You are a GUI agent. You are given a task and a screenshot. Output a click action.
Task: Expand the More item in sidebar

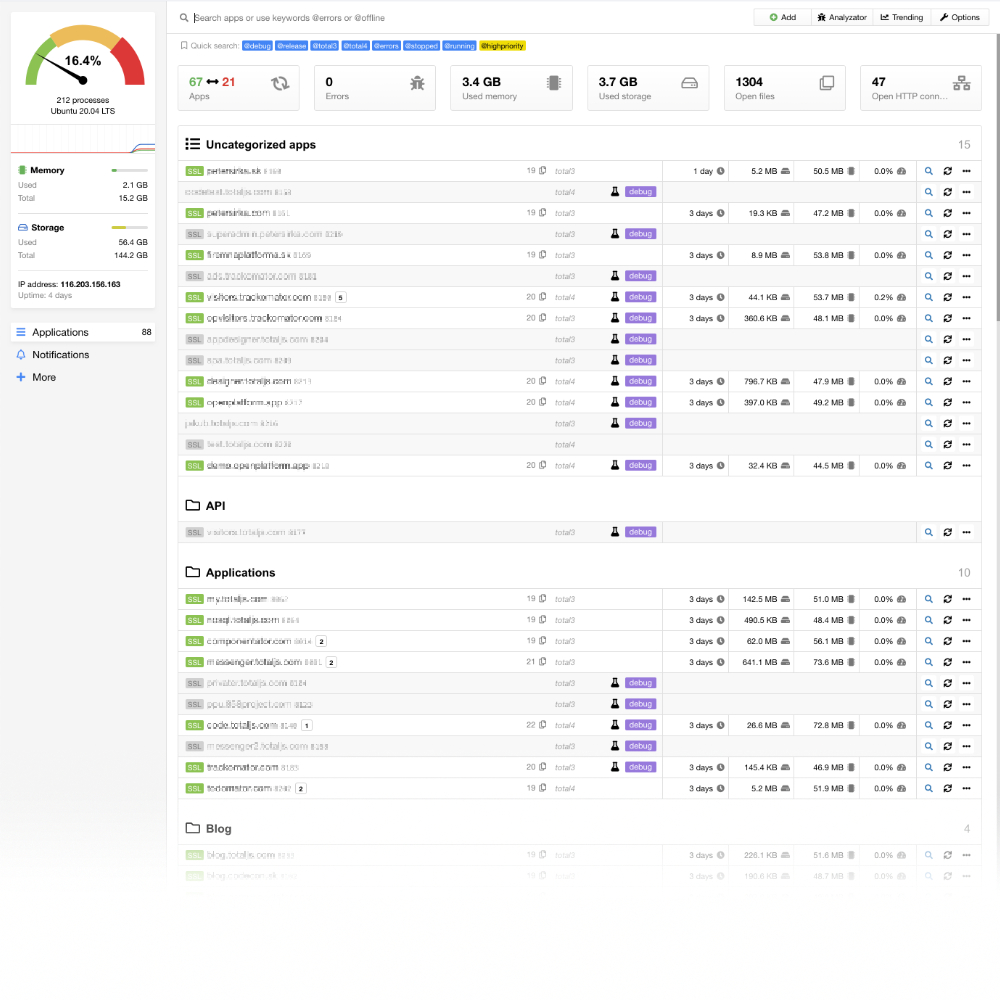(44, 377)
